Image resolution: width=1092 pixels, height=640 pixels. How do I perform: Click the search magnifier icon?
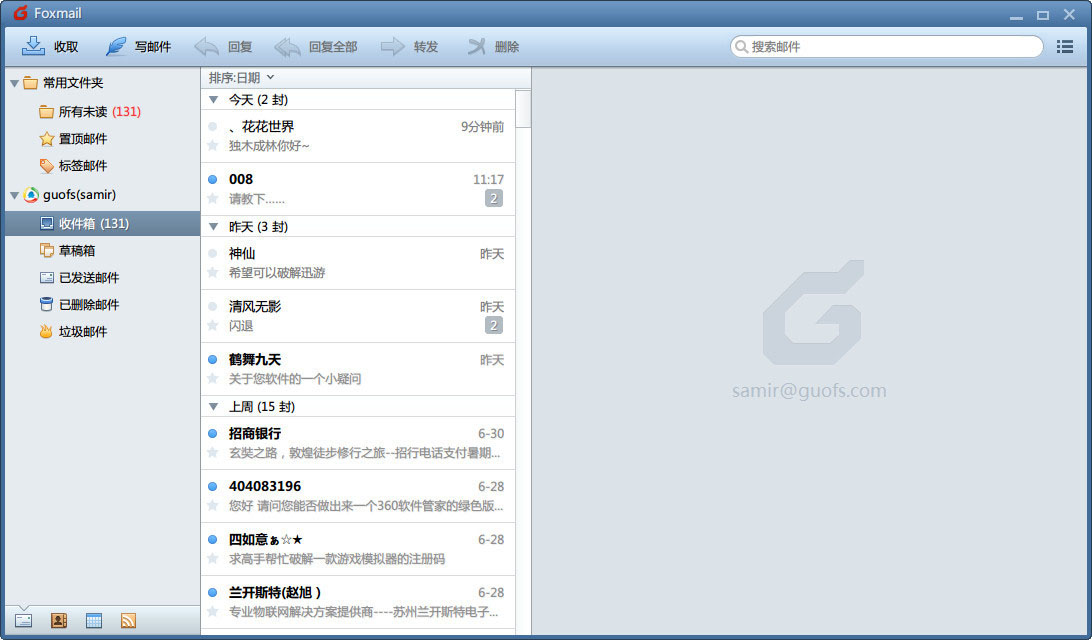(742, 47)
